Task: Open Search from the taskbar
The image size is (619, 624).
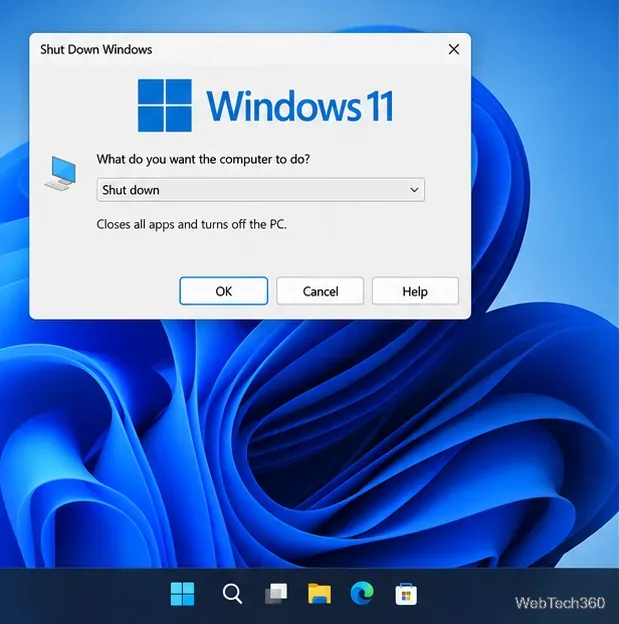Action: [x=232, y=594]
